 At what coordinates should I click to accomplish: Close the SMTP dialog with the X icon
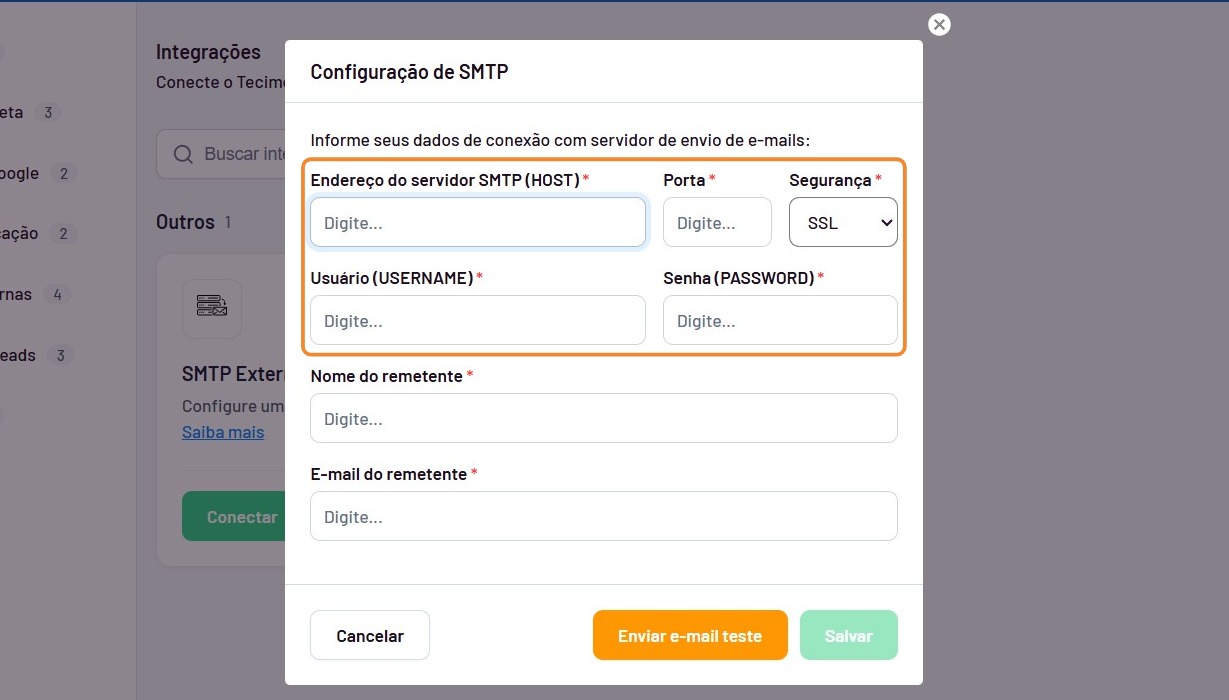tap(939, 25)
